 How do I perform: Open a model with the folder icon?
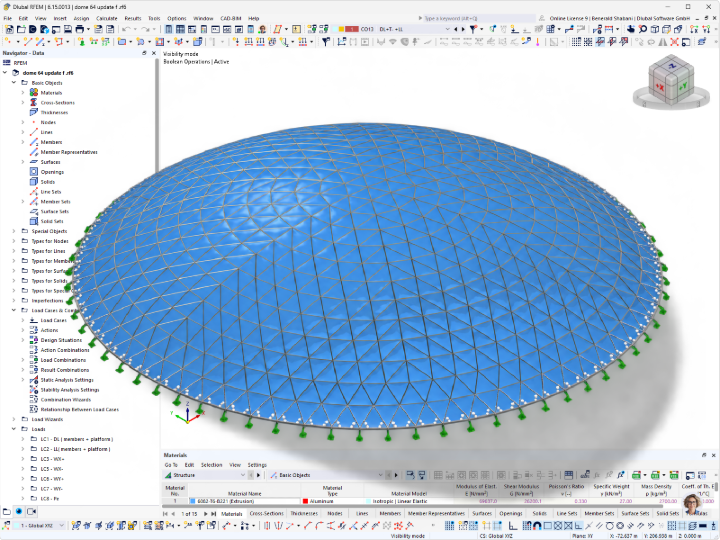click(x=21, y=29)
